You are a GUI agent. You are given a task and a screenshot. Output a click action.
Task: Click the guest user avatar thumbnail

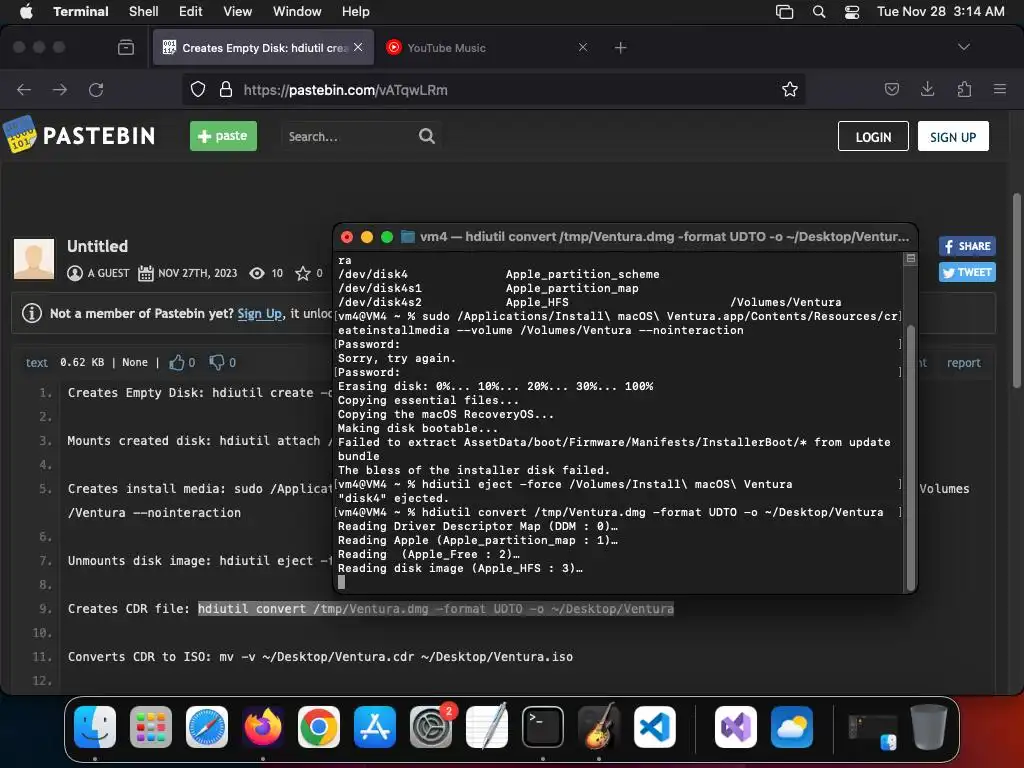coord(34,259)
